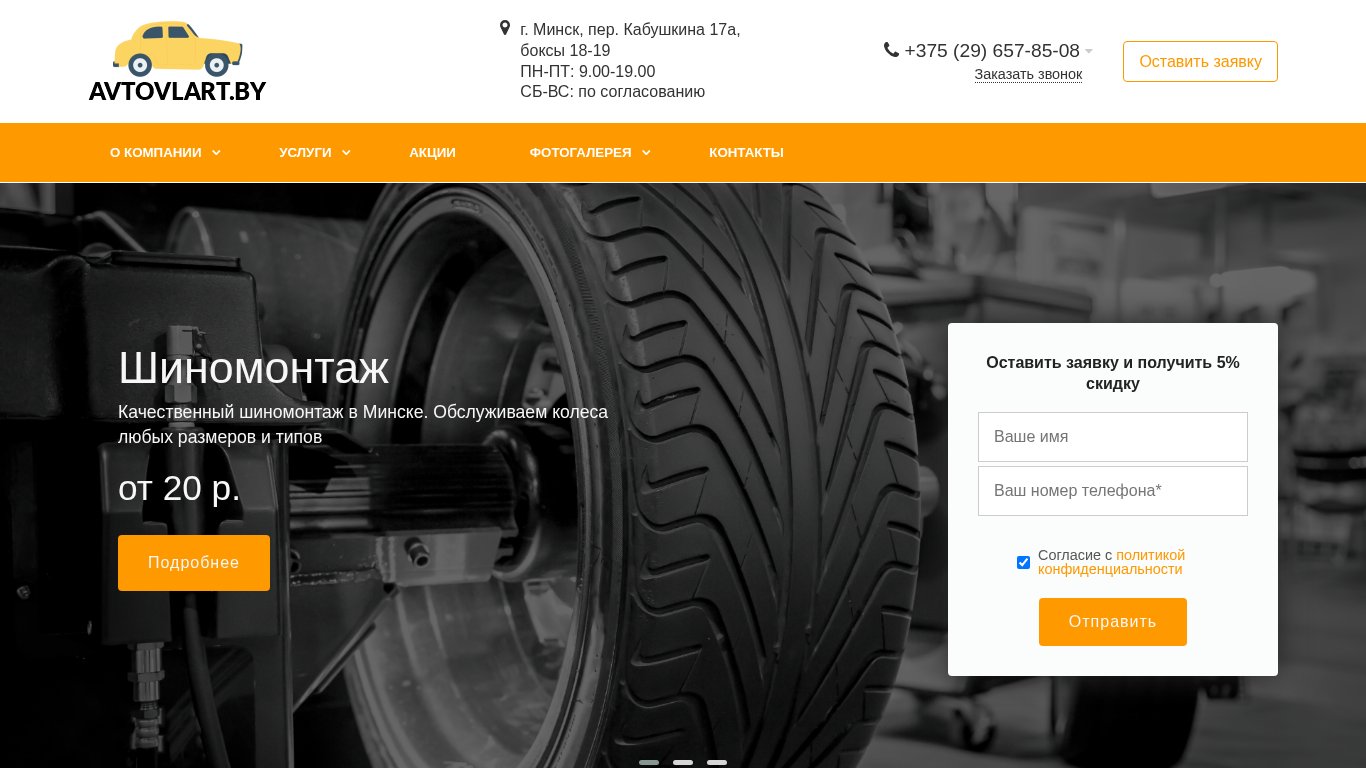Click the yellow car logo
Image resolution: width=1366 pixels, height=768 pixels.
click(178, 48)
